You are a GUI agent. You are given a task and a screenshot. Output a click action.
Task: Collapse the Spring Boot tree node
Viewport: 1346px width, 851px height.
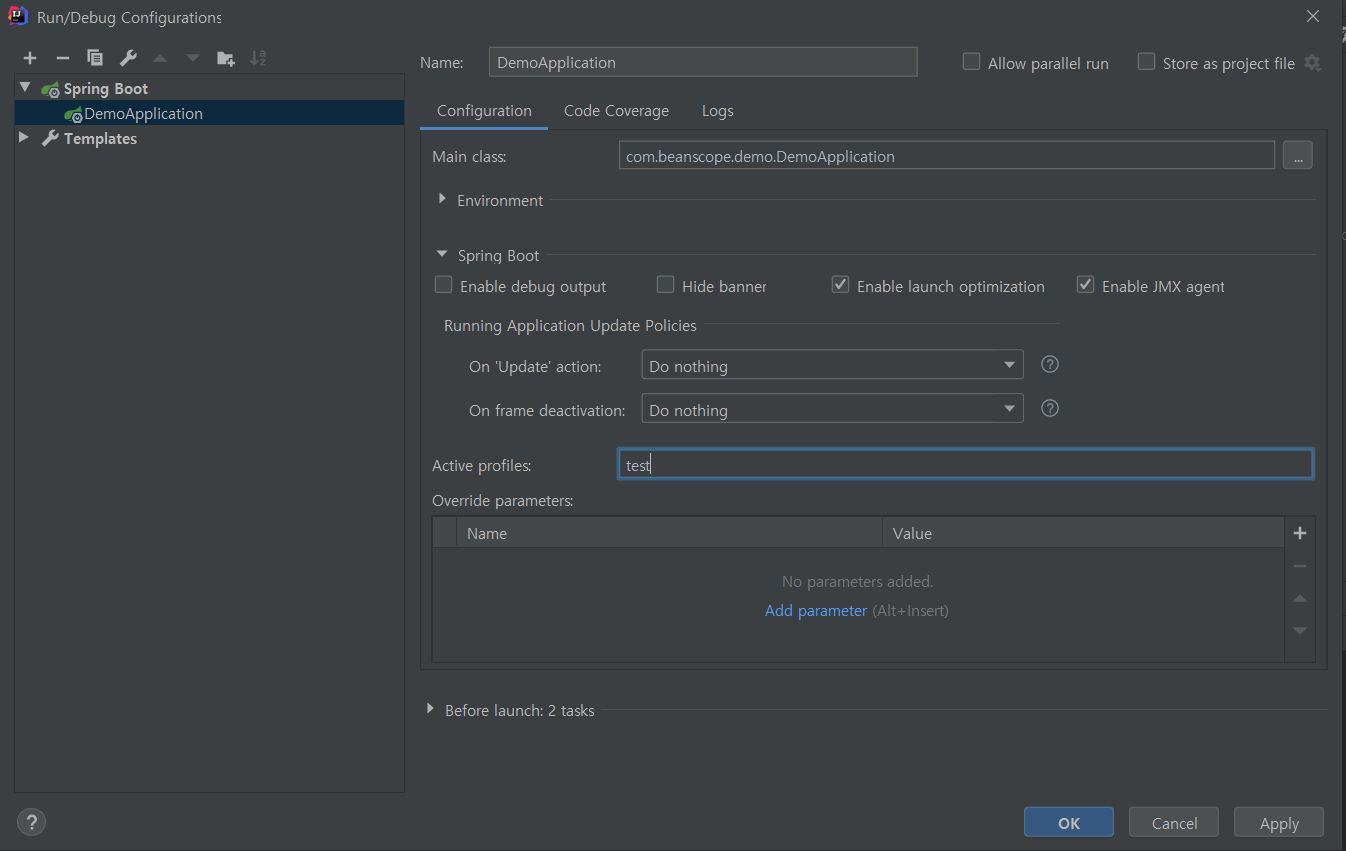tap(25, 88)
